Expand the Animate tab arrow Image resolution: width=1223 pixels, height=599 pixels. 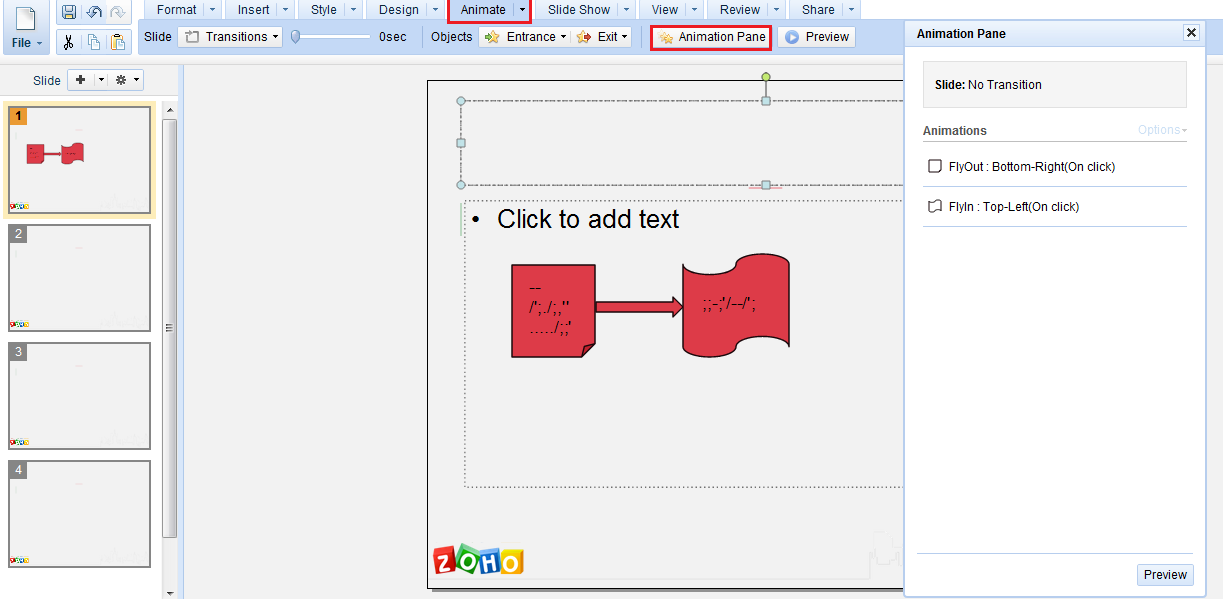[x=523, y=10]
